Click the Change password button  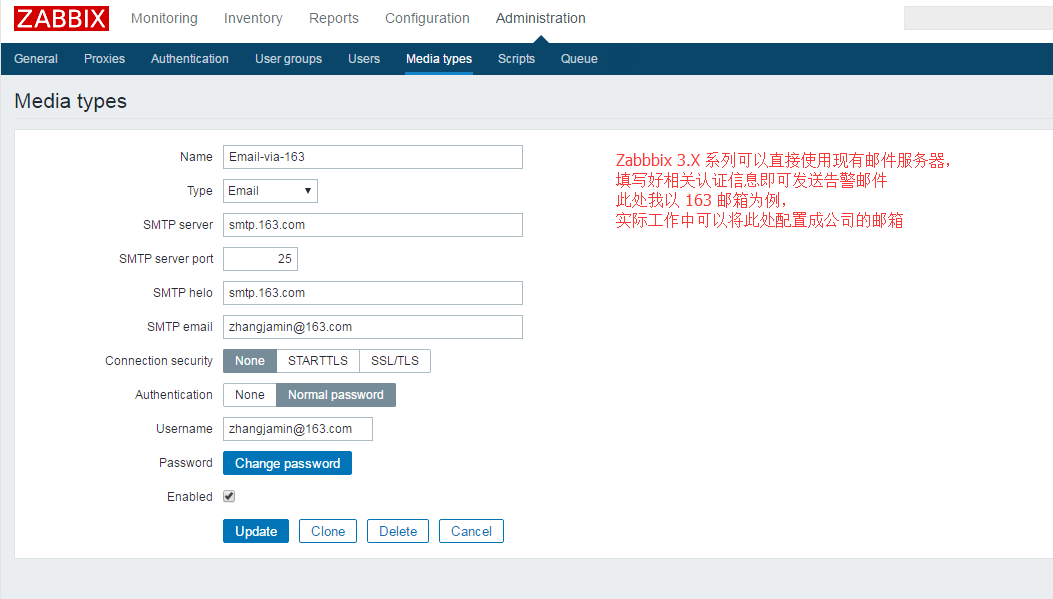coord(287,463)
